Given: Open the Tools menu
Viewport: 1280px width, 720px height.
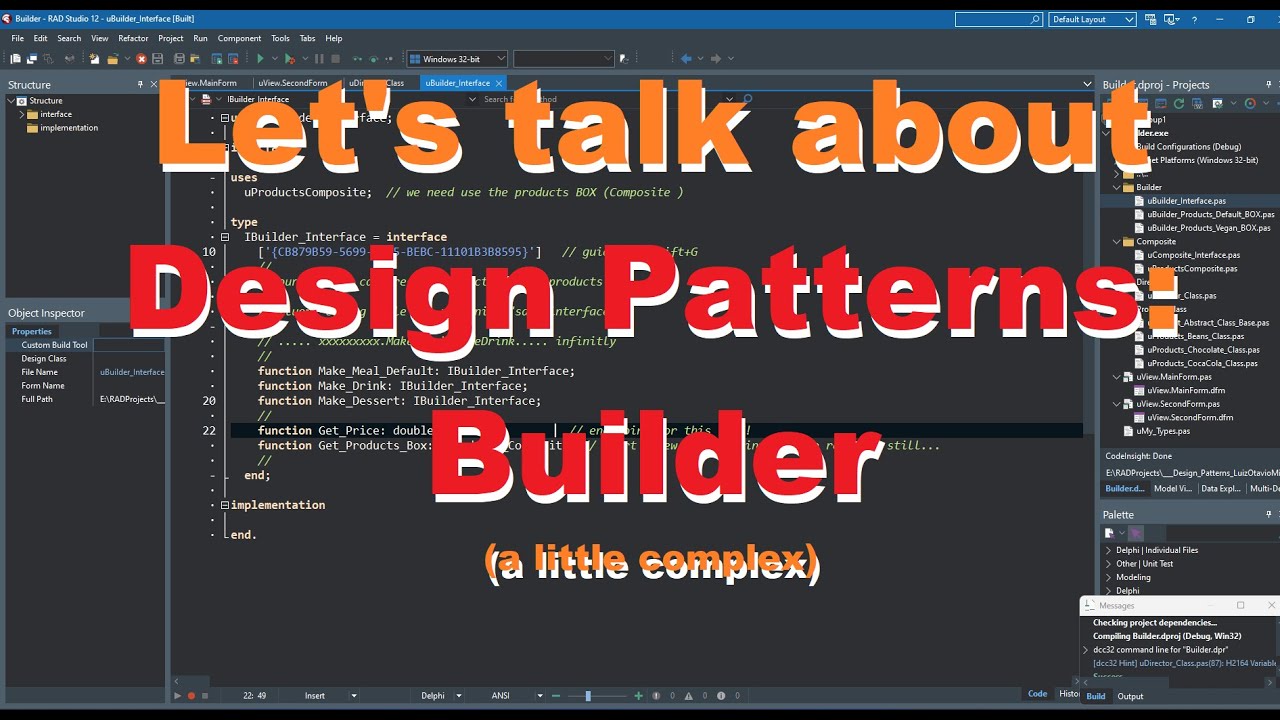Looking at the screenshot, I should 281,38.
